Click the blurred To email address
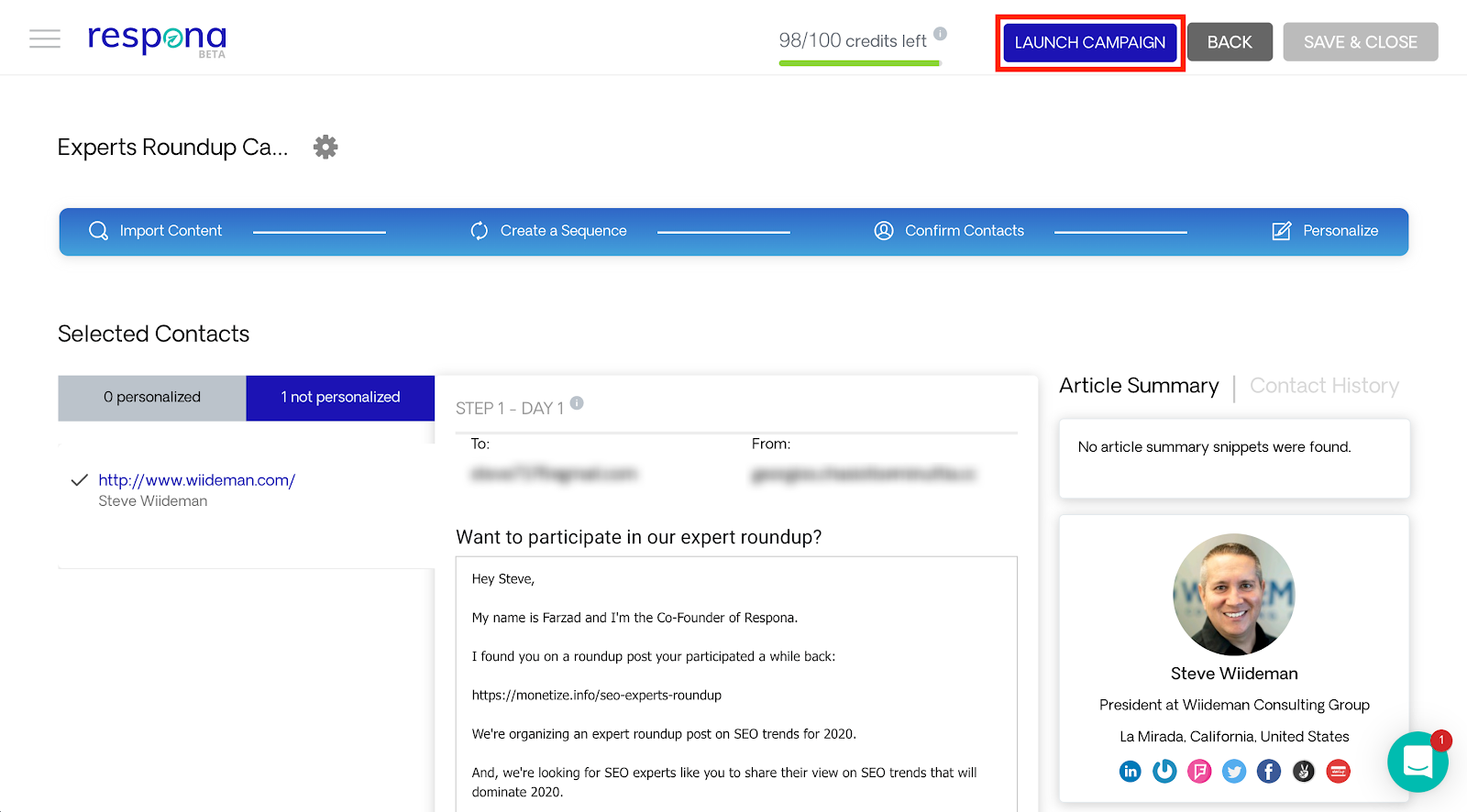This screenshot has width=1467, height=812. tap(554, 474)
